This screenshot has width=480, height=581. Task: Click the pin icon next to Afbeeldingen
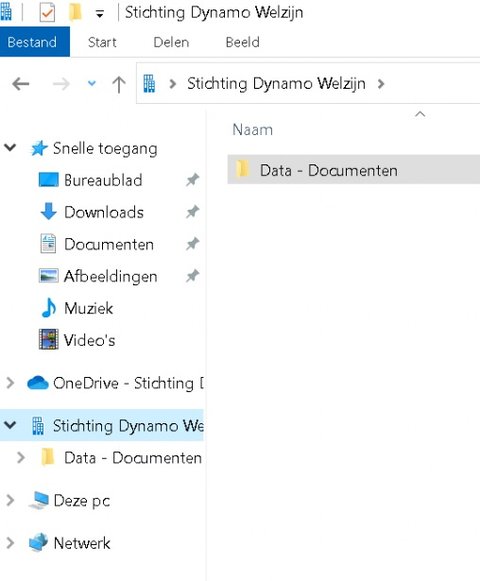click(x=192, y=276)
